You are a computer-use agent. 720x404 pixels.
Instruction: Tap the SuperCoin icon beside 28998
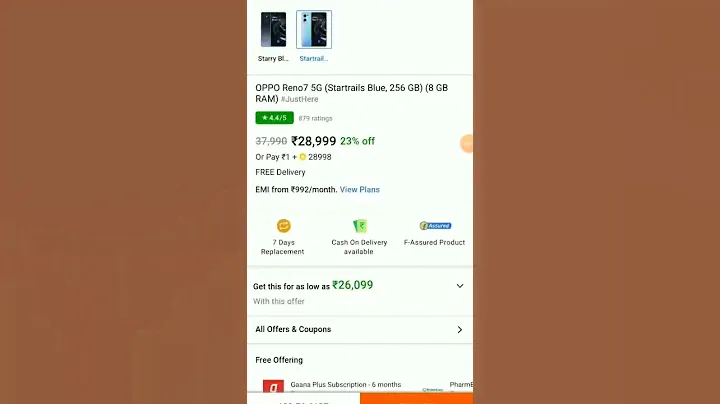coord(303,157)
